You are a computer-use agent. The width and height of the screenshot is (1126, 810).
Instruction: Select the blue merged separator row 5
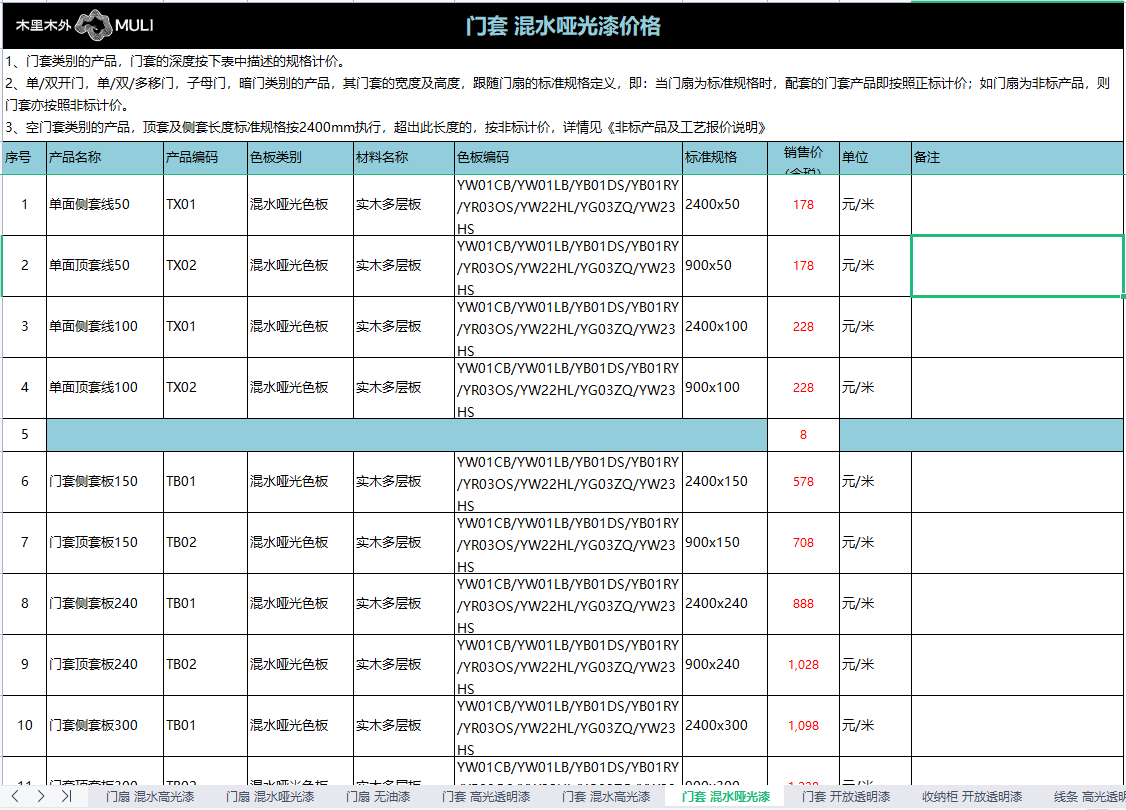406,435
